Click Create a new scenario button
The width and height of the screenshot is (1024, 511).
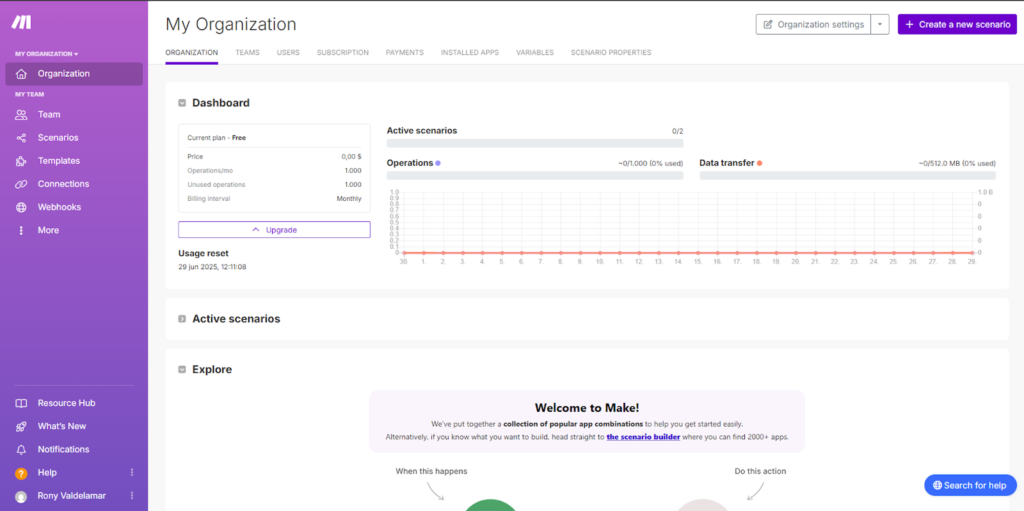[957, 24]
